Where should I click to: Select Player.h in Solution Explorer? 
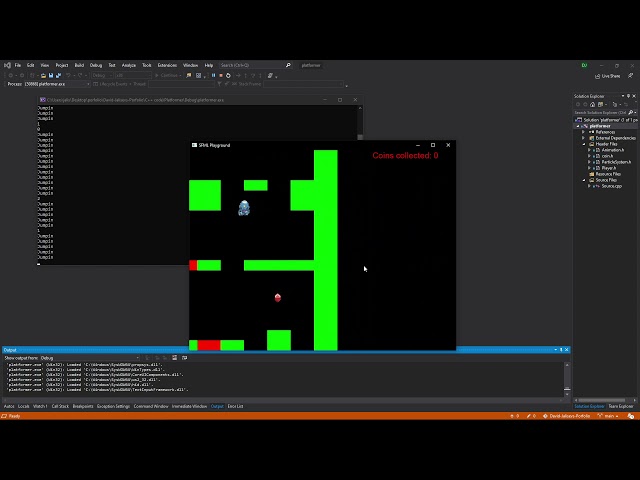(x=608, y=168)
